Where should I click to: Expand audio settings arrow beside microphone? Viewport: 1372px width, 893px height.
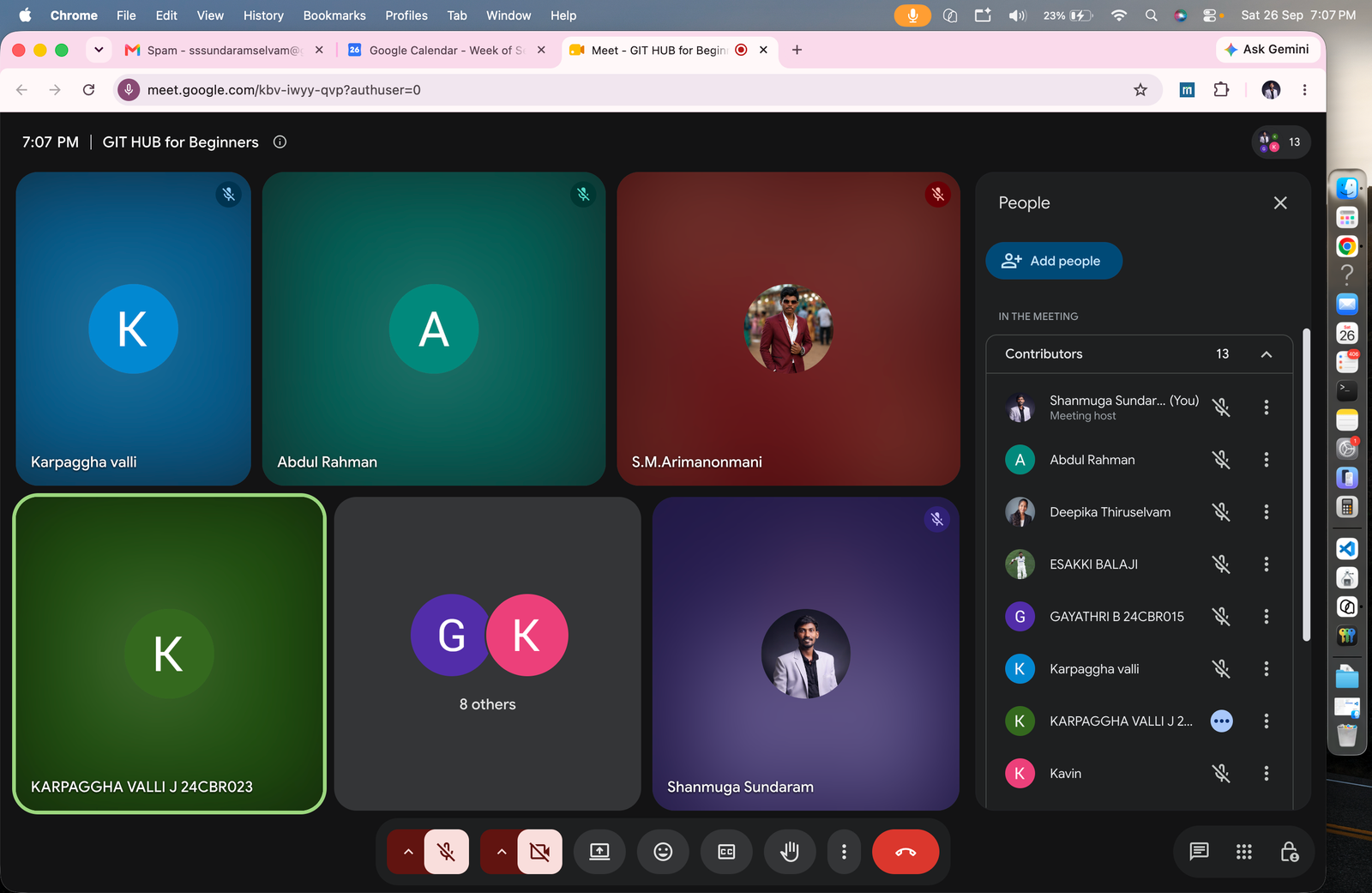click(408, 852)
